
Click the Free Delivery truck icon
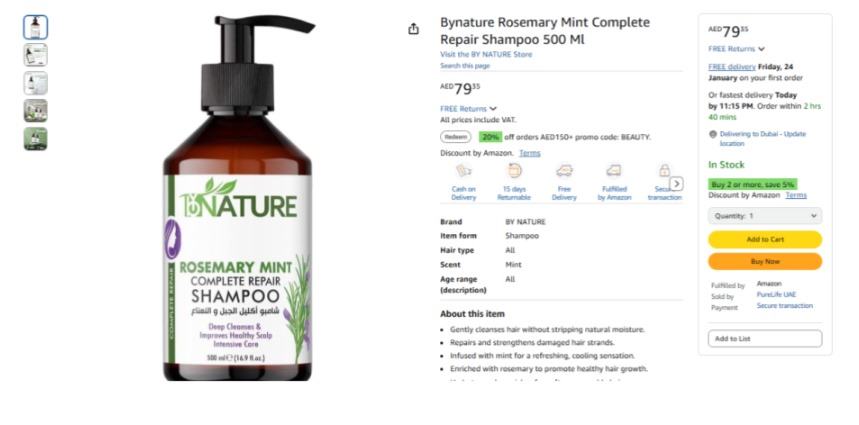tap(564, 171)
